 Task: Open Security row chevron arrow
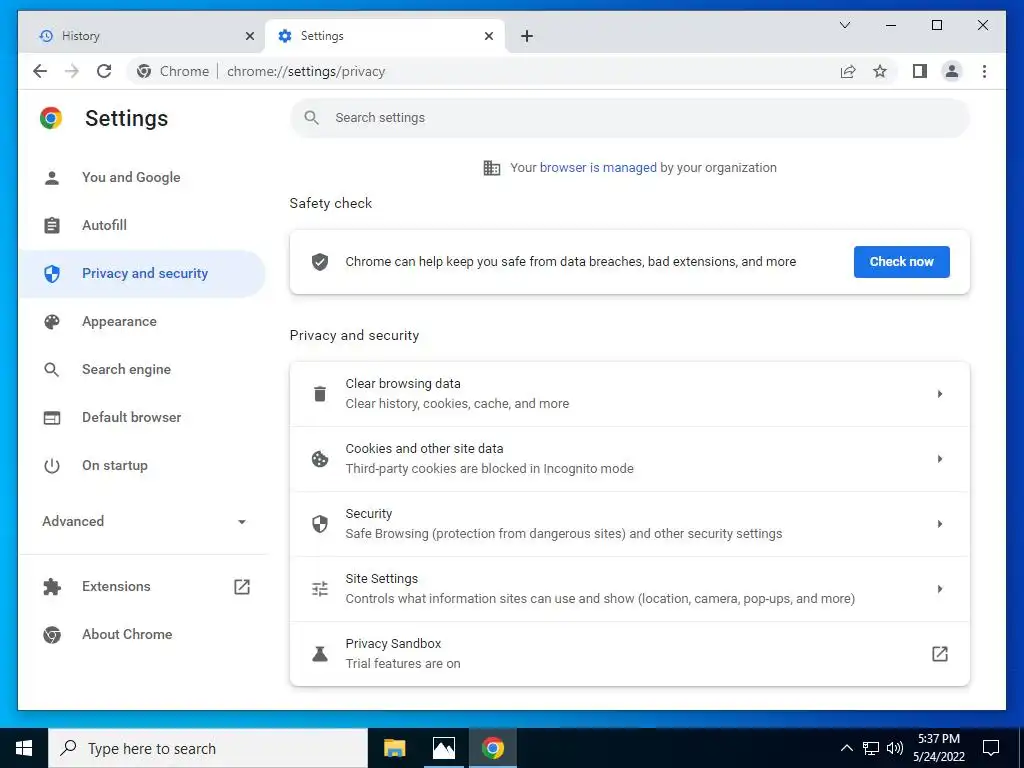tap(940, 524)
